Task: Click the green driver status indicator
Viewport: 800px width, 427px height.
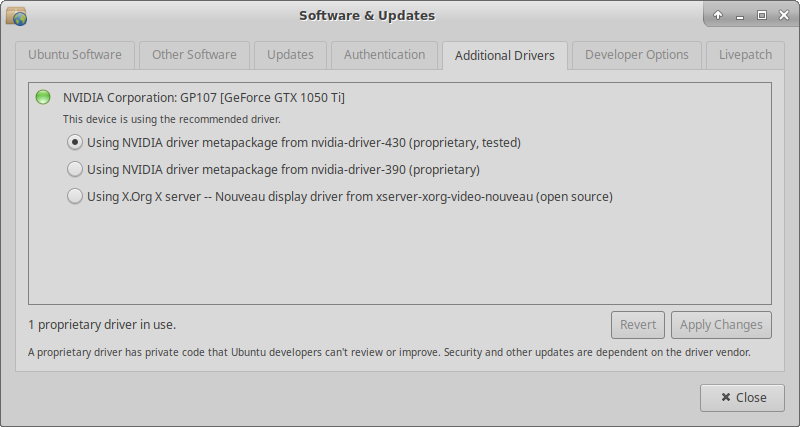Action: click(x=43, y=97)
